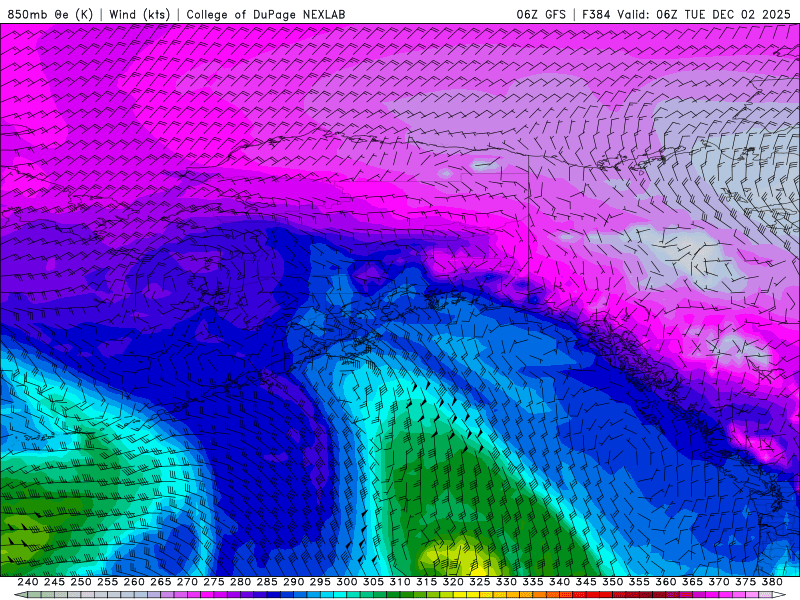The image size is (800, 600).
Task: Click the 'College of DuPage NEXLAB' label
Action: coord(266,14)
